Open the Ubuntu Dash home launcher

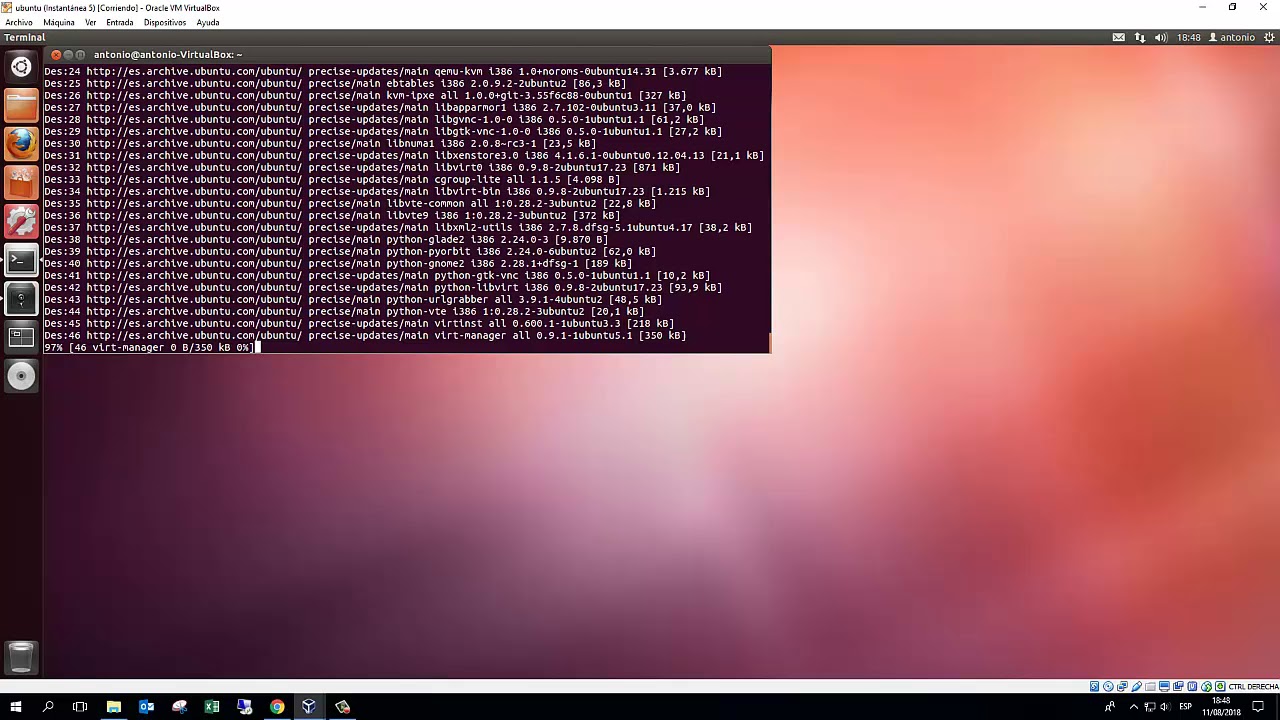tap(21, 67)
